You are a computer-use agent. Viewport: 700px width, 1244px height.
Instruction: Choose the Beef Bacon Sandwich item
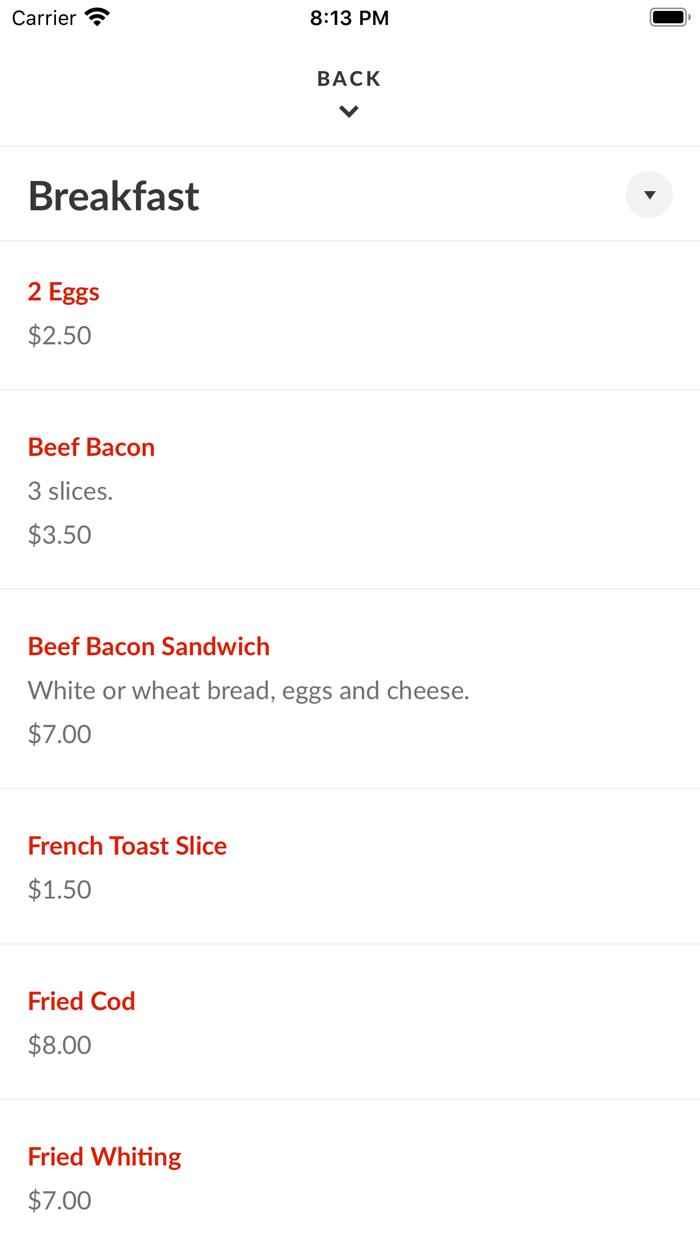tap(149, 646)
